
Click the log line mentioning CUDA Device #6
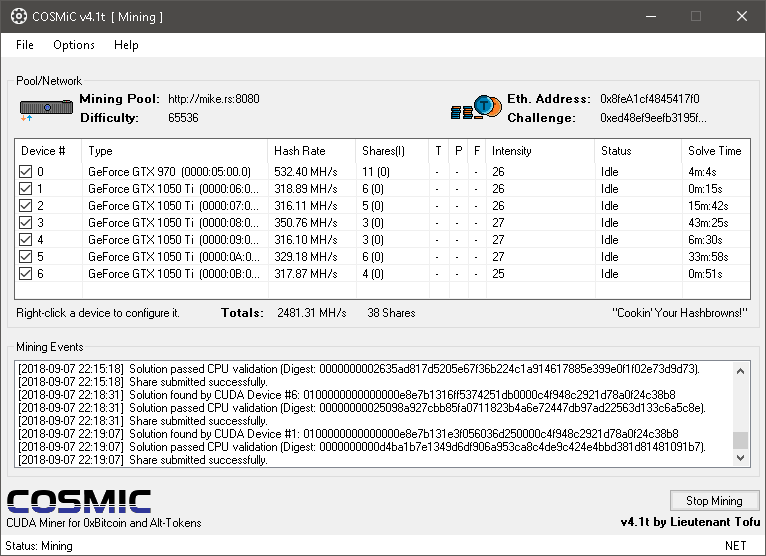[347, 395]
